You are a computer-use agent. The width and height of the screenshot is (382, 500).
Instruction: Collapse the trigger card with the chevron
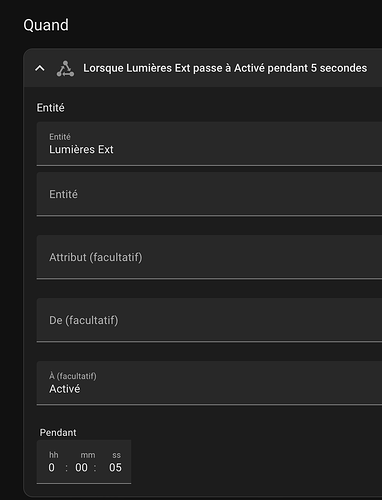pos(40,68)
